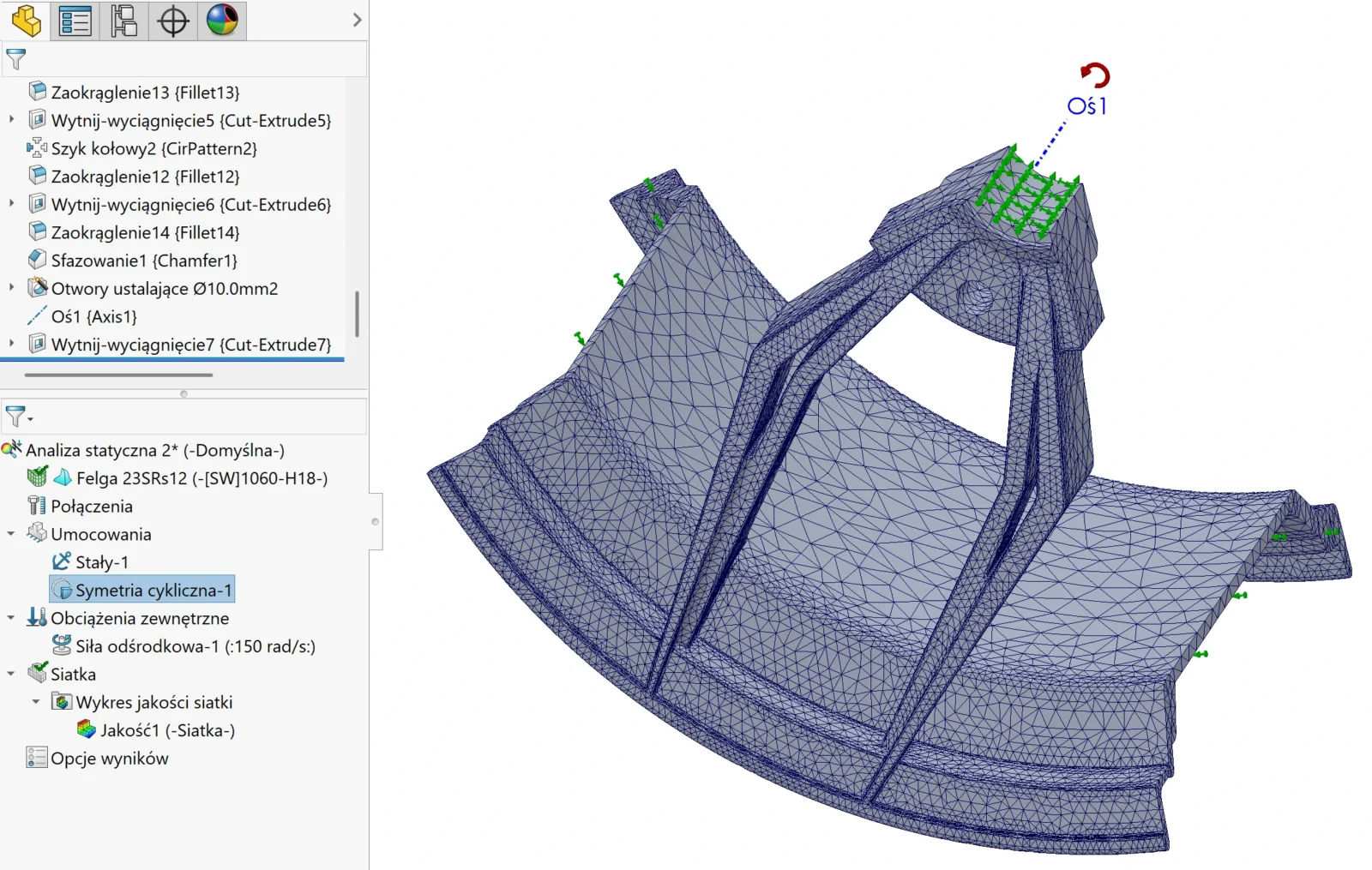Select Szyk kołowy2 {CirPattern2} icon
The image size is (1372, 870).
37,147
